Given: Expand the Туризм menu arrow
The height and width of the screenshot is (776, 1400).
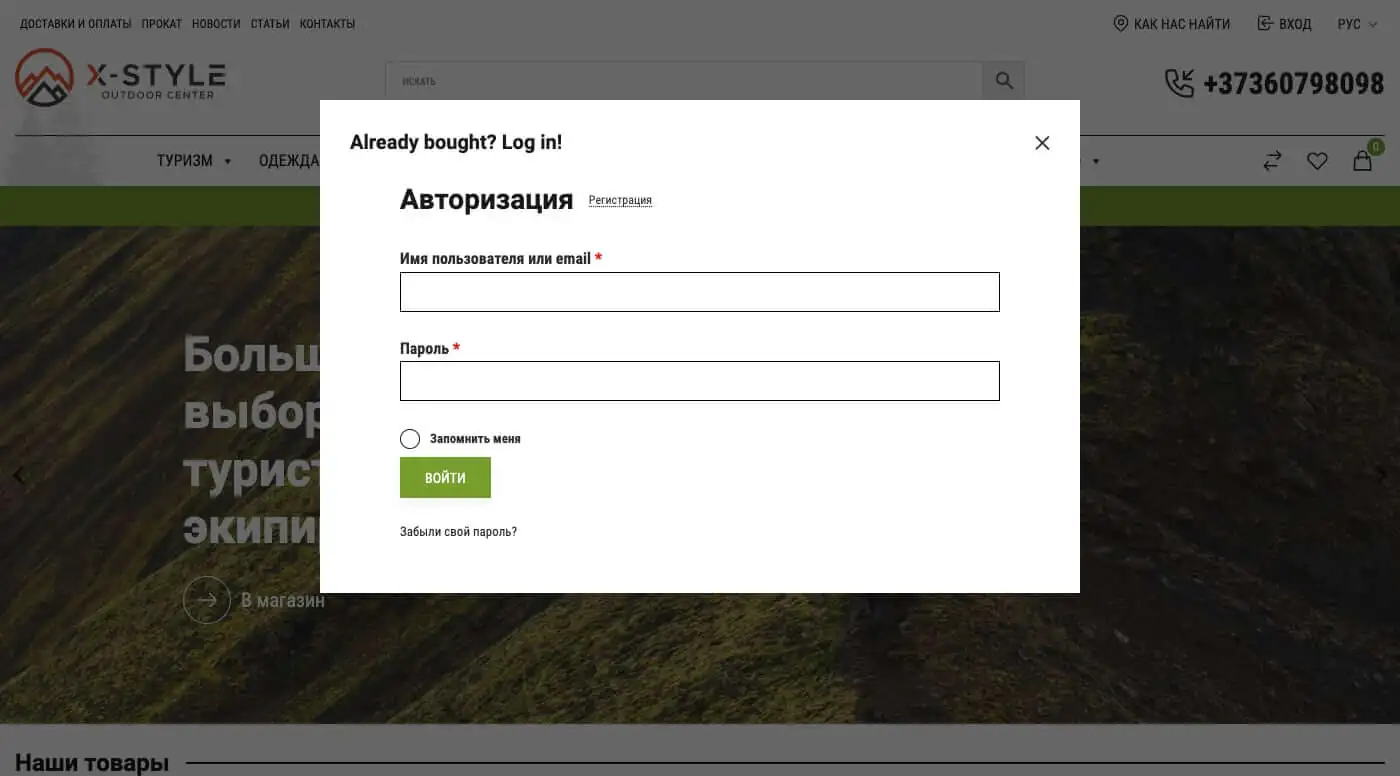Looking at the screenshot, I should [228, 161].
